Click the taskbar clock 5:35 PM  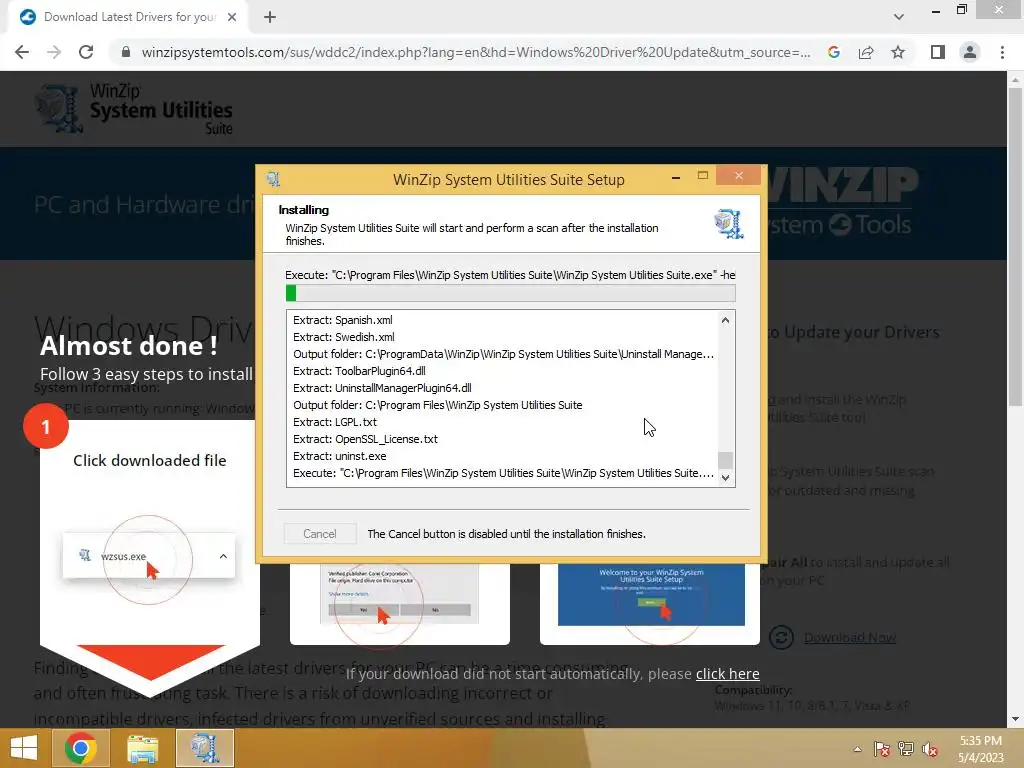tap(980, 741)
